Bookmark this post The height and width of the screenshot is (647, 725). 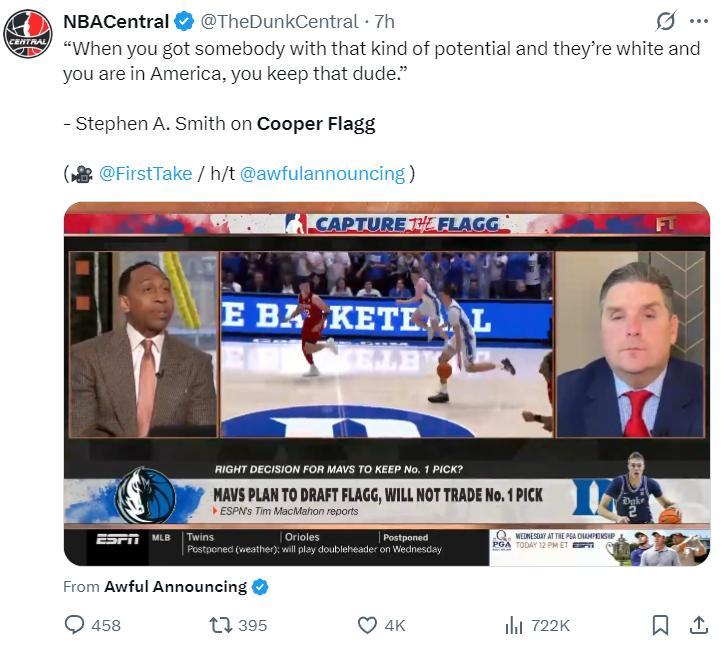660,625
